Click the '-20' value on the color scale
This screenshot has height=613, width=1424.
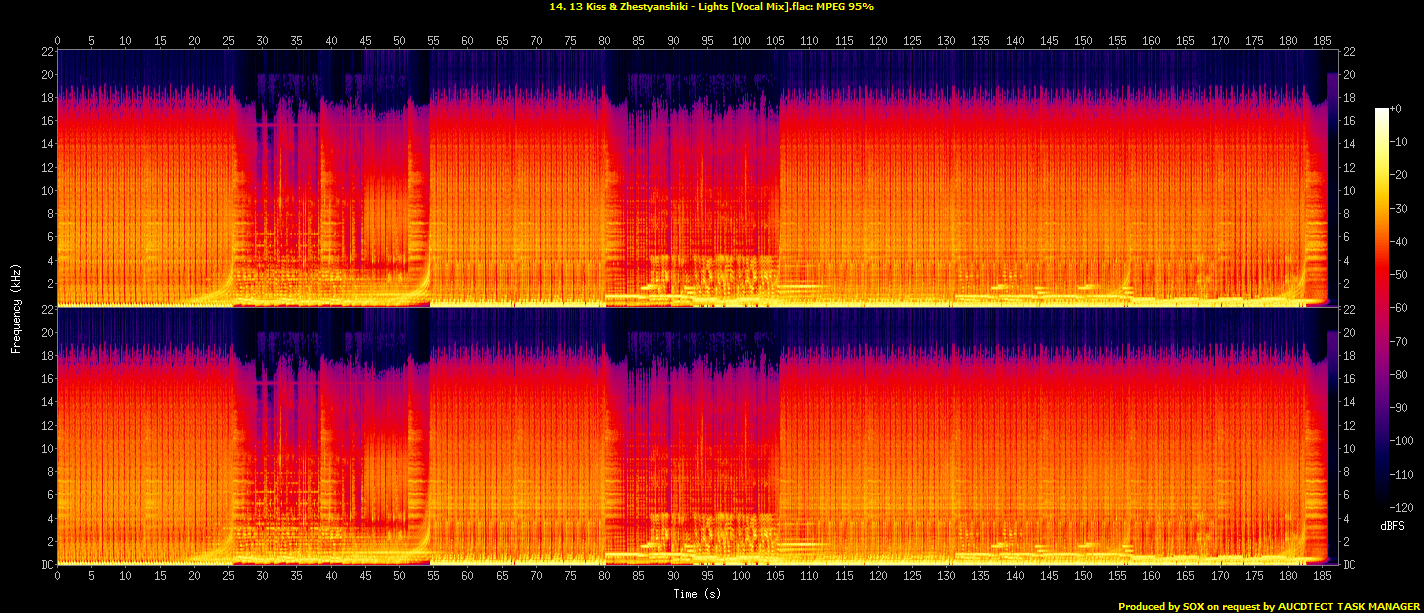[1400, 174]
